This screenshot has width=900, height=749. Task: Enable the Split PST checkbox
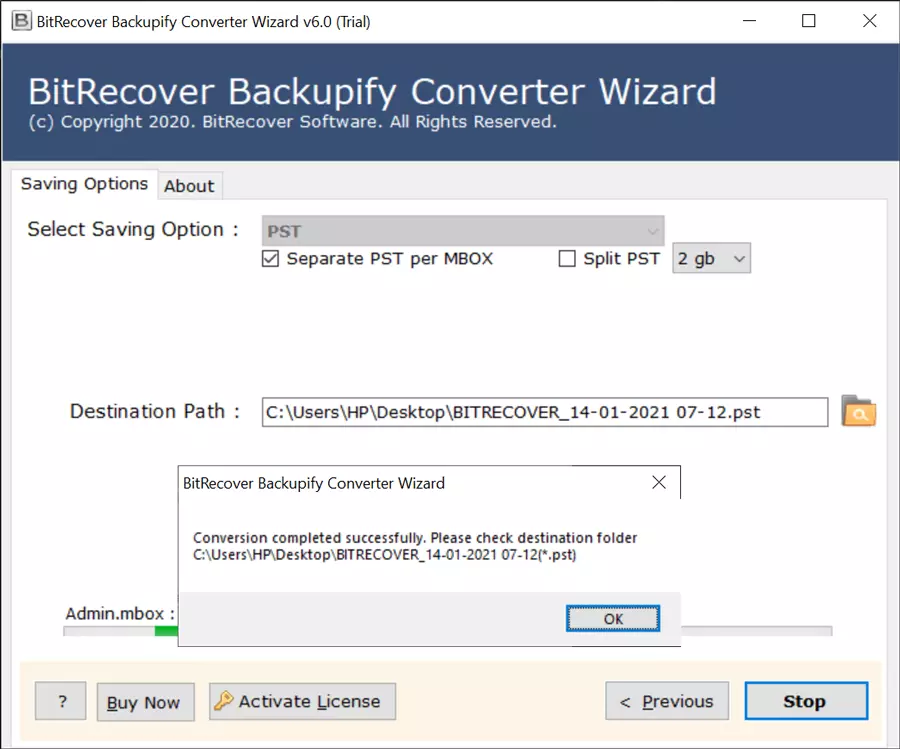click(567, 259)
